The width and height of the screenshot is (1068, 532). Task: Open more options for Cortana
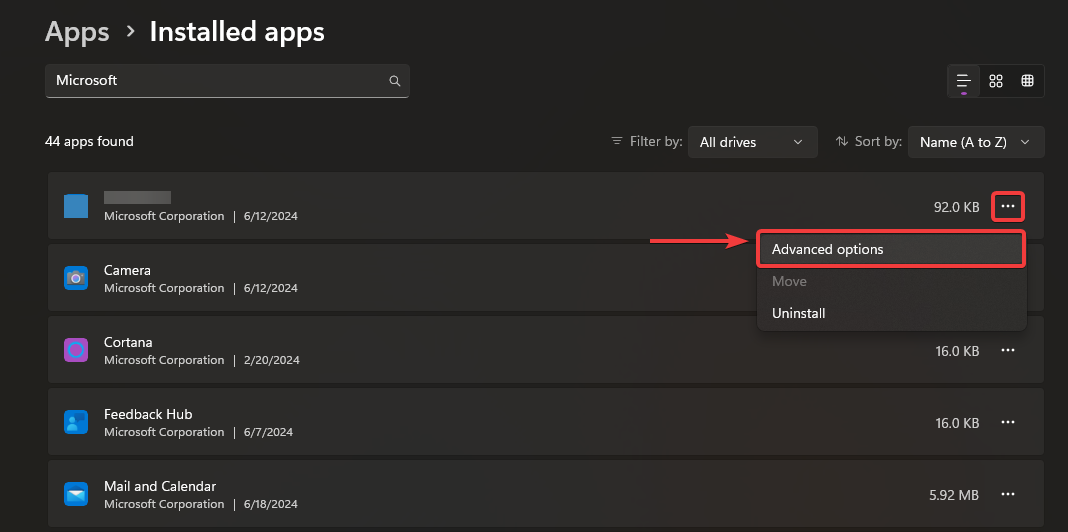[1008, 351]
